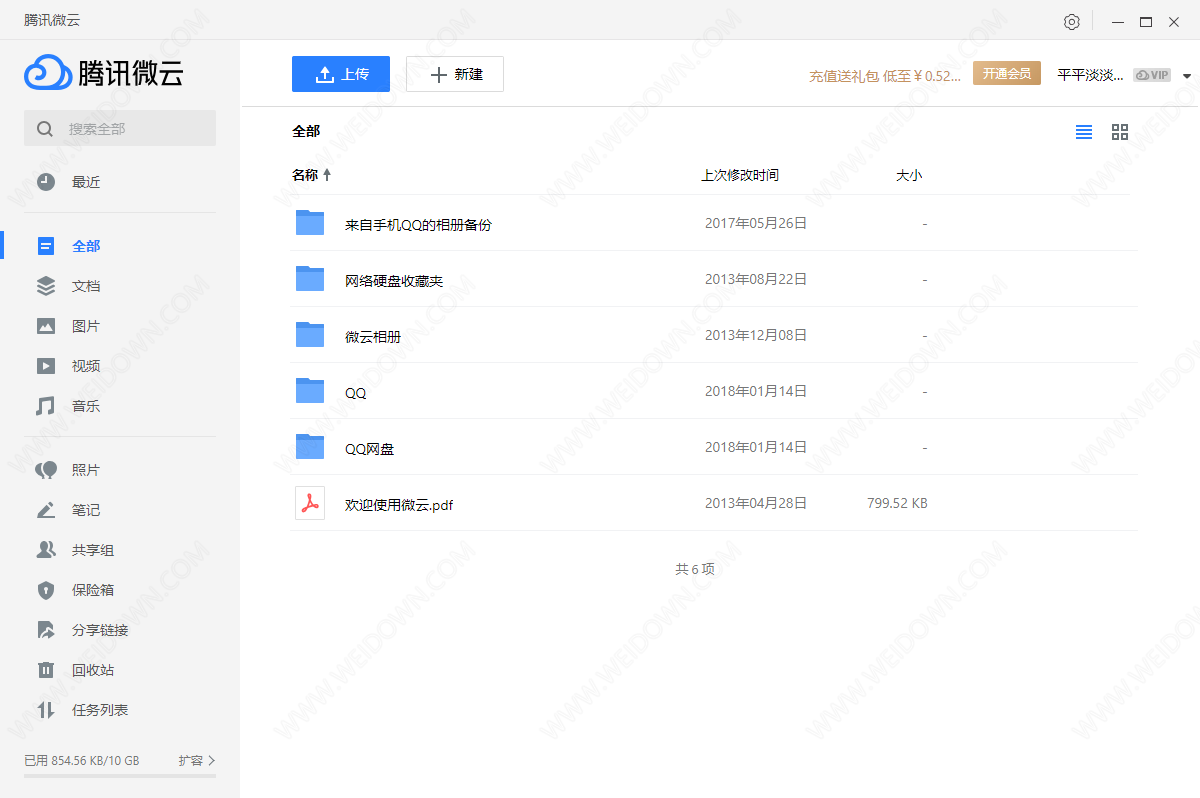Open 音乐 note icon in sidebar

[x=46, y=406]
